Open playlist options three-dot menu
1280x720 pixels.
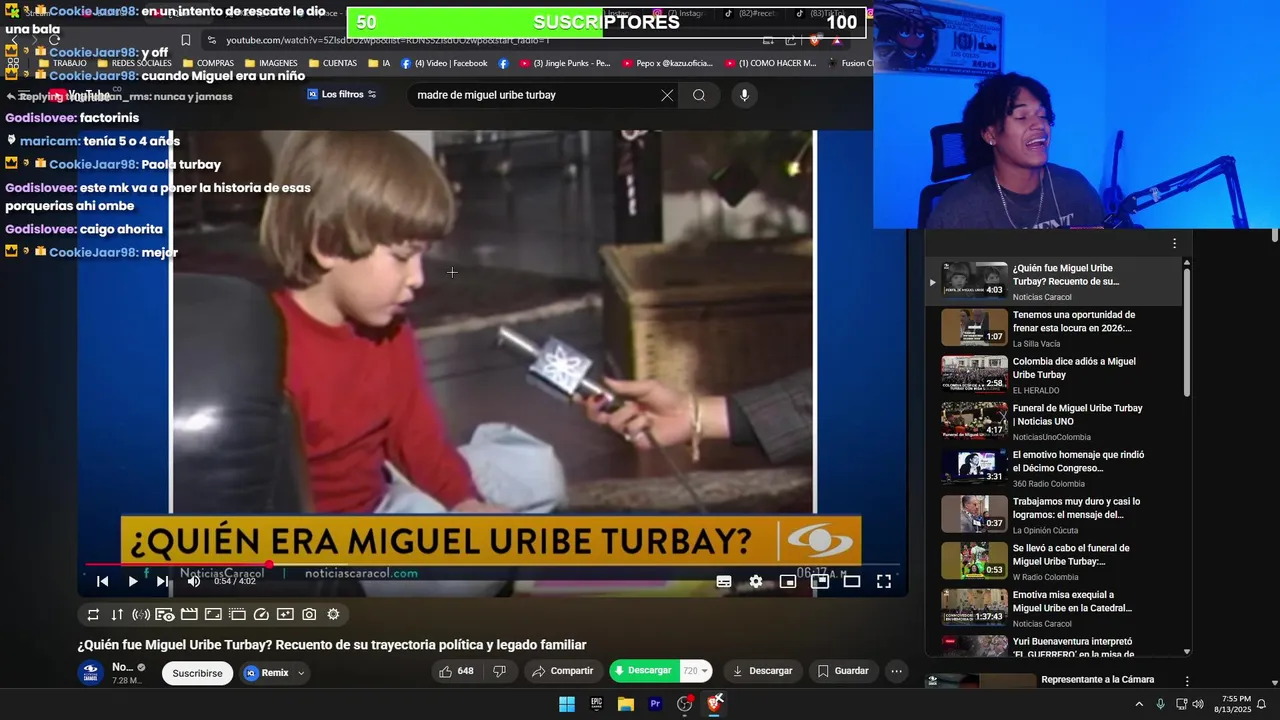tap(1174, 243)
